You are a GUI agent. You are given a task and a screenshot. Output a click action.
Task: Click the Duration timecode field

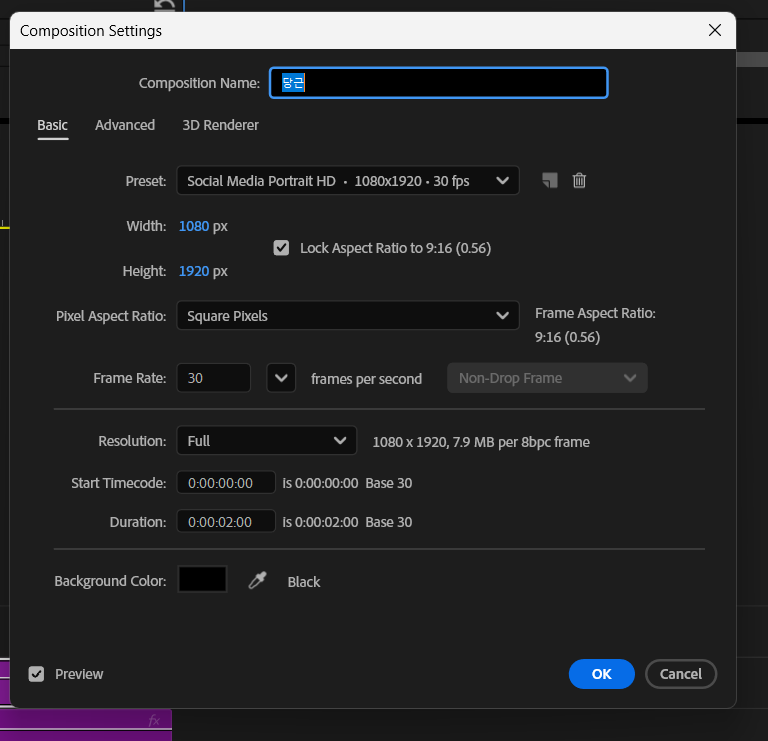click(226, 522)
